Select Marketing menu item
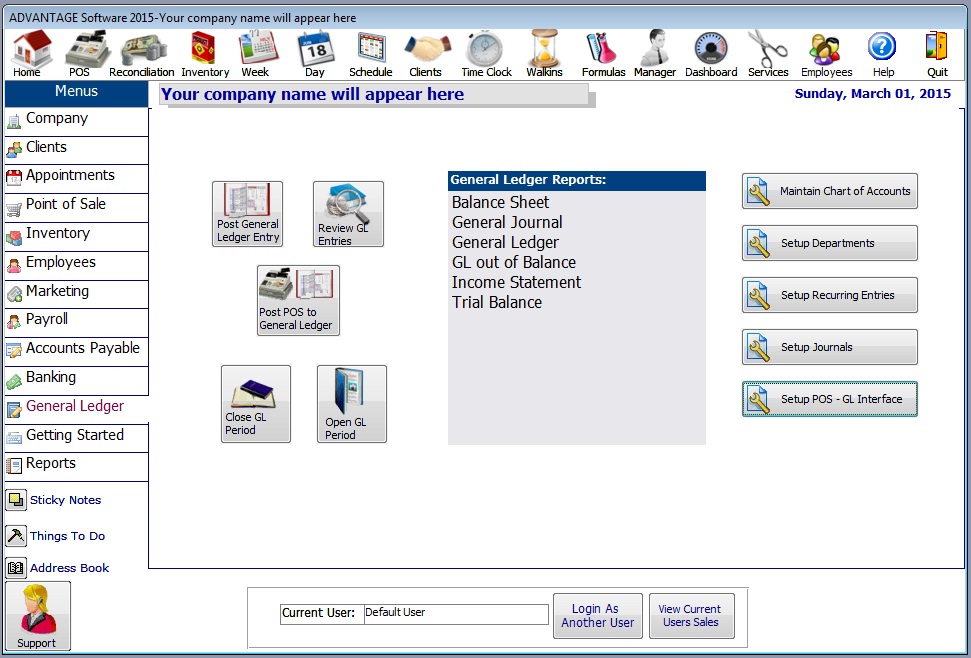This screenshot has width=971, height=658. coord(76,295)
